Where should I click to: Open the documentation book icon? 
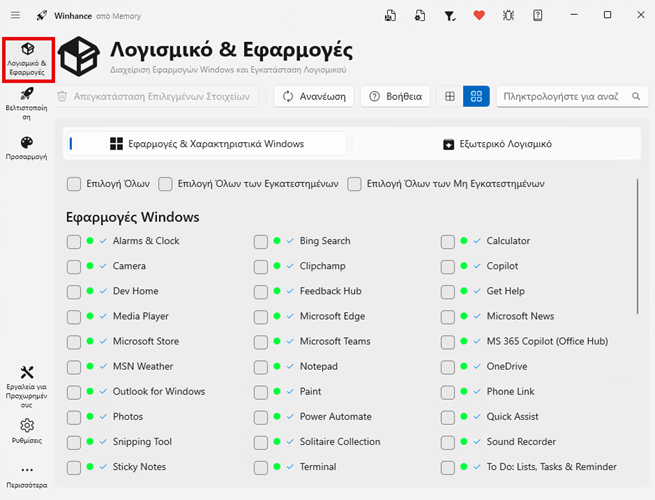pos(538,15)
